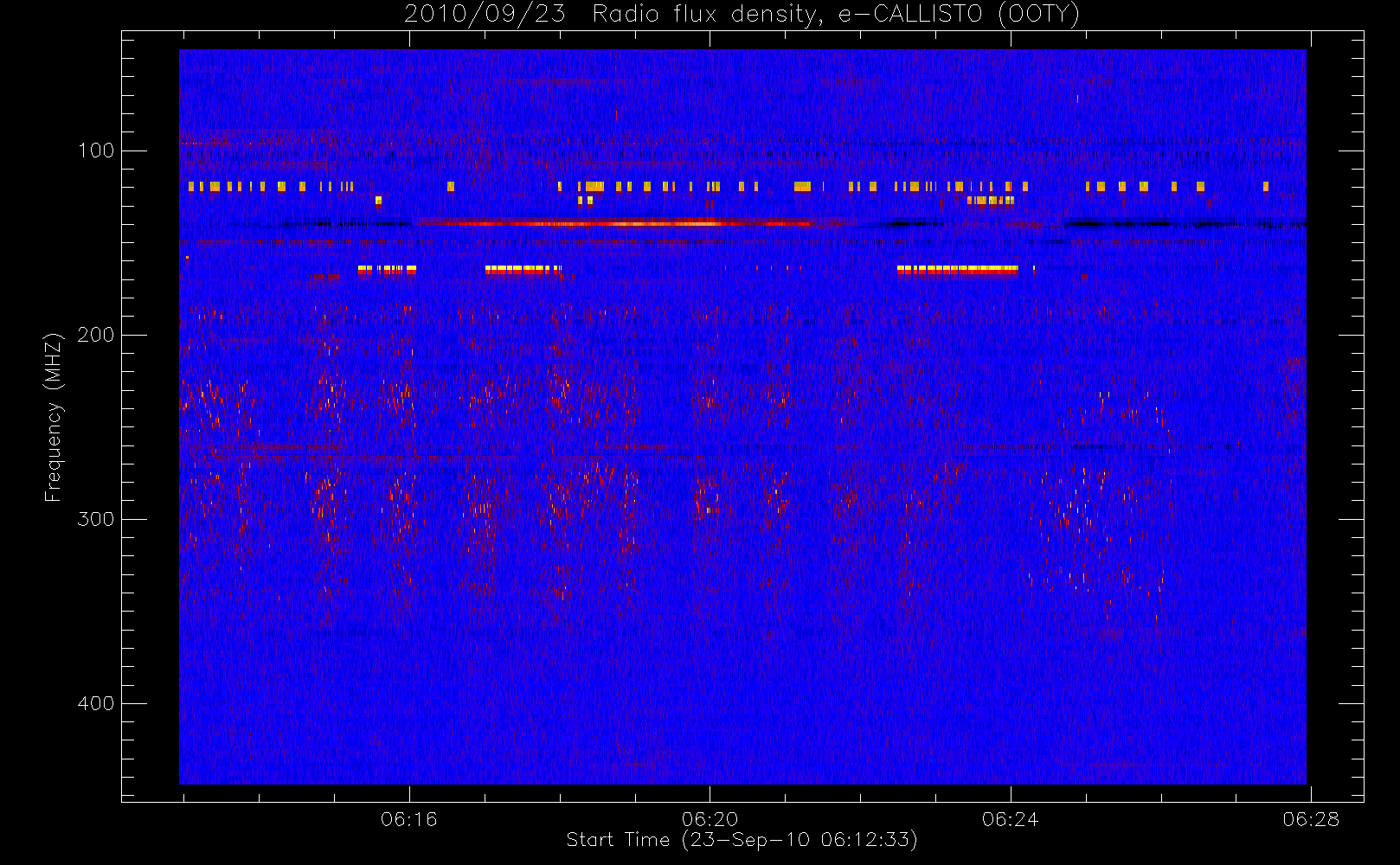Click the 'Frequency (MHZ)' axis title
Image resolution: width=1400 pixels, height=865 pixels.
(x=54, y=417)
